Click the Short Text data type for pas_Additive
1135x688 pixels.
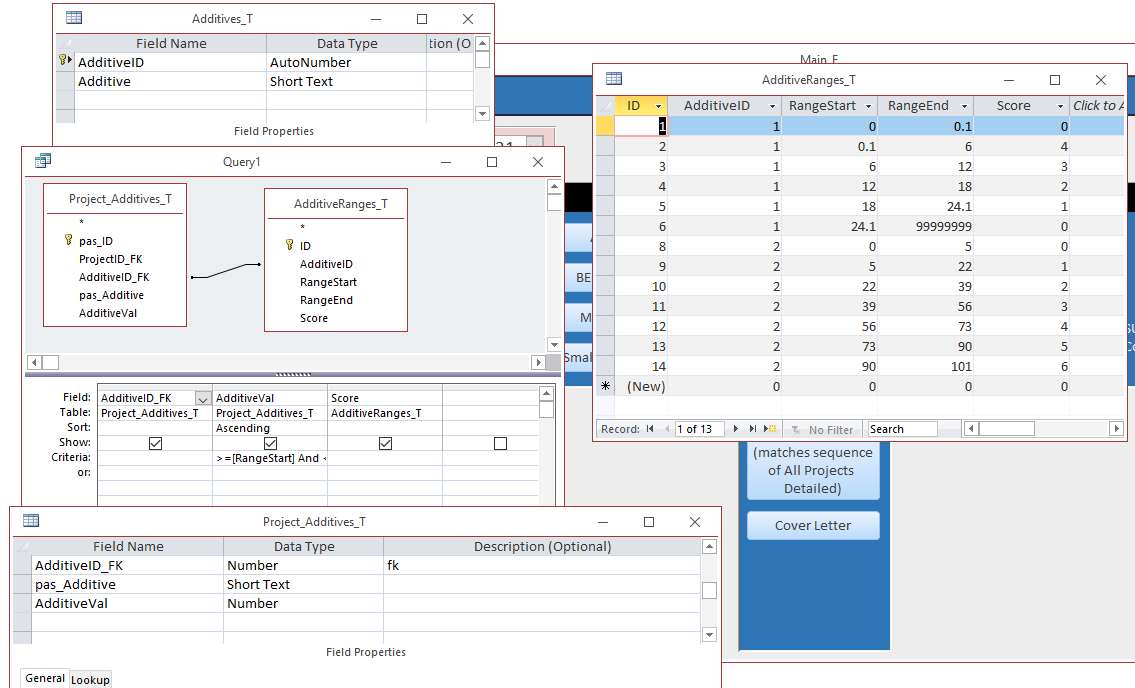[303, 584]
